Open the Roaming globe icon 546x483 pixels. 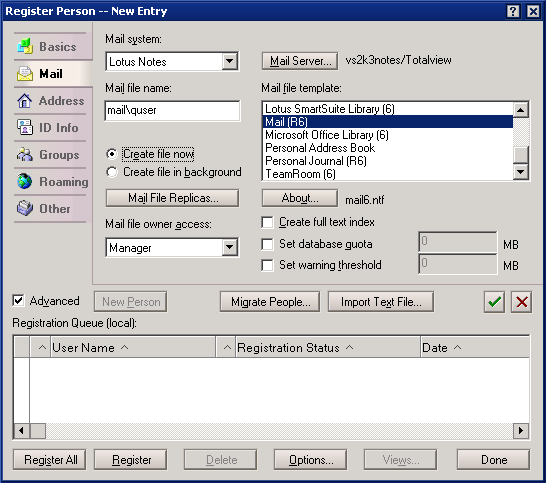click(x=25, y=181)
